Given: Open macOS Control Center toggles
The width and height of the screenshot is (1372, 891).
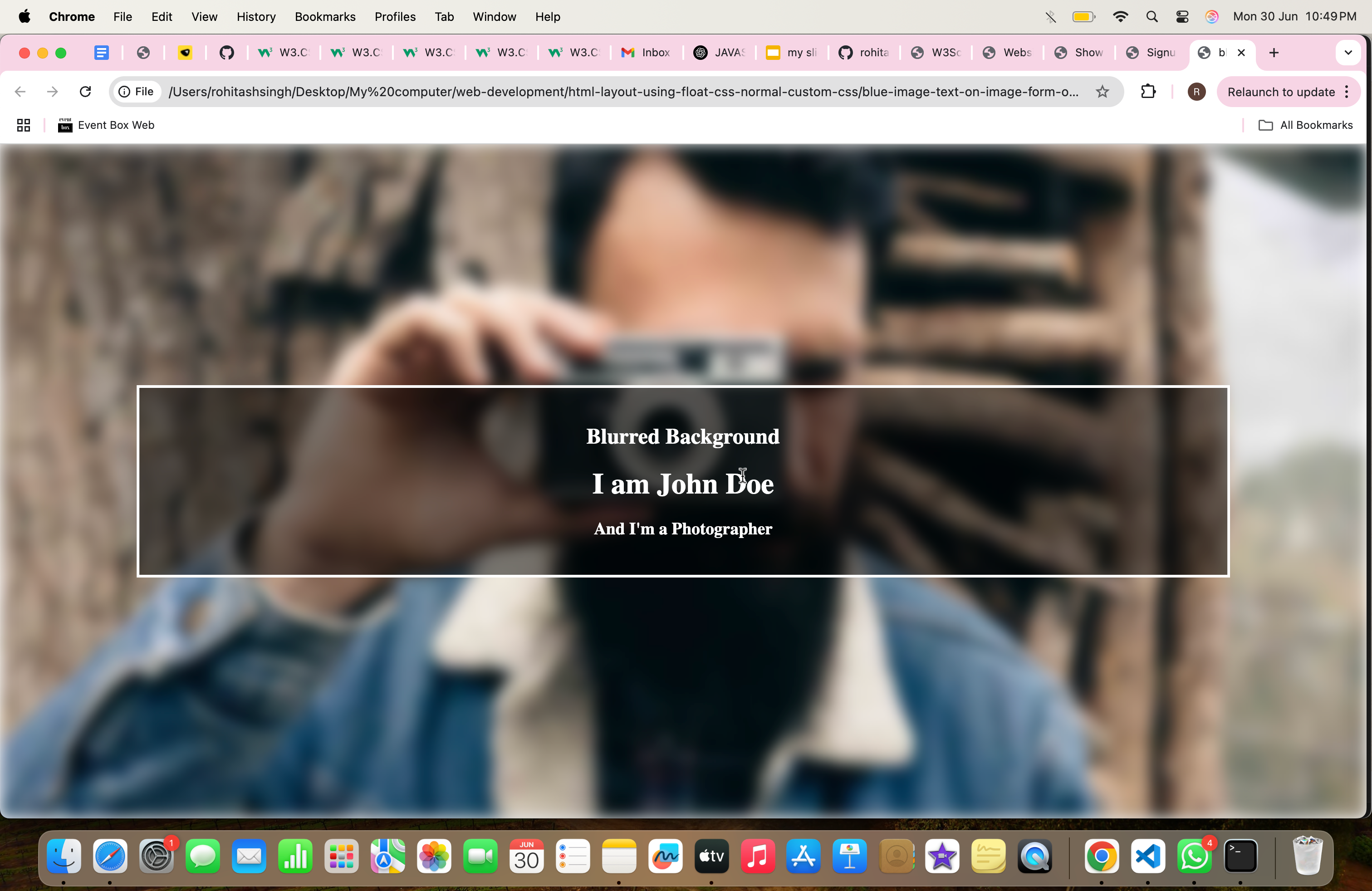Looking at the screenshot, I should (x=1182, y=17).
